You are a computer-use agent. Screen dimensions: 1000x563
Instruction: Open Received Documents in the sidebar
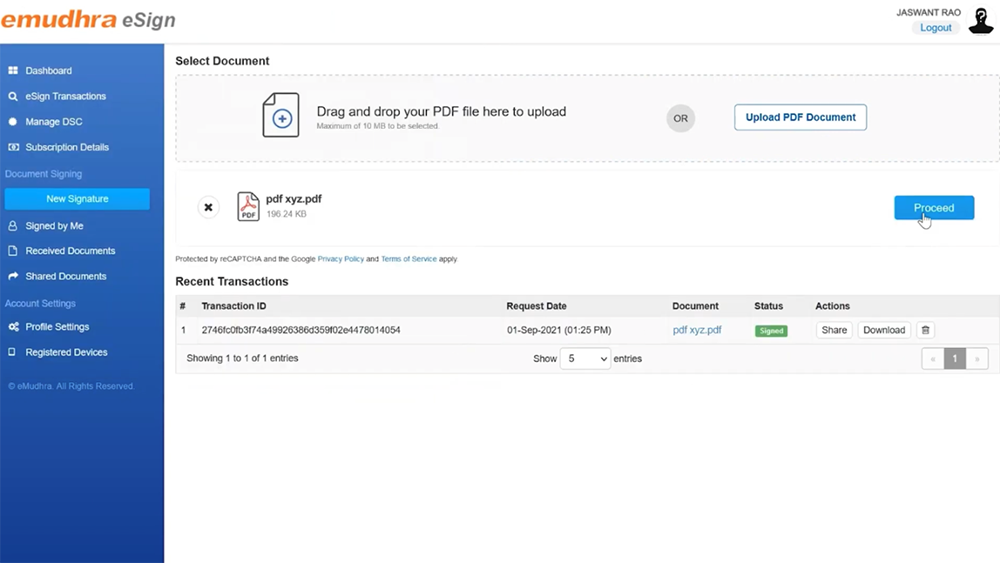pyautogui.click(x=70, y=251)
